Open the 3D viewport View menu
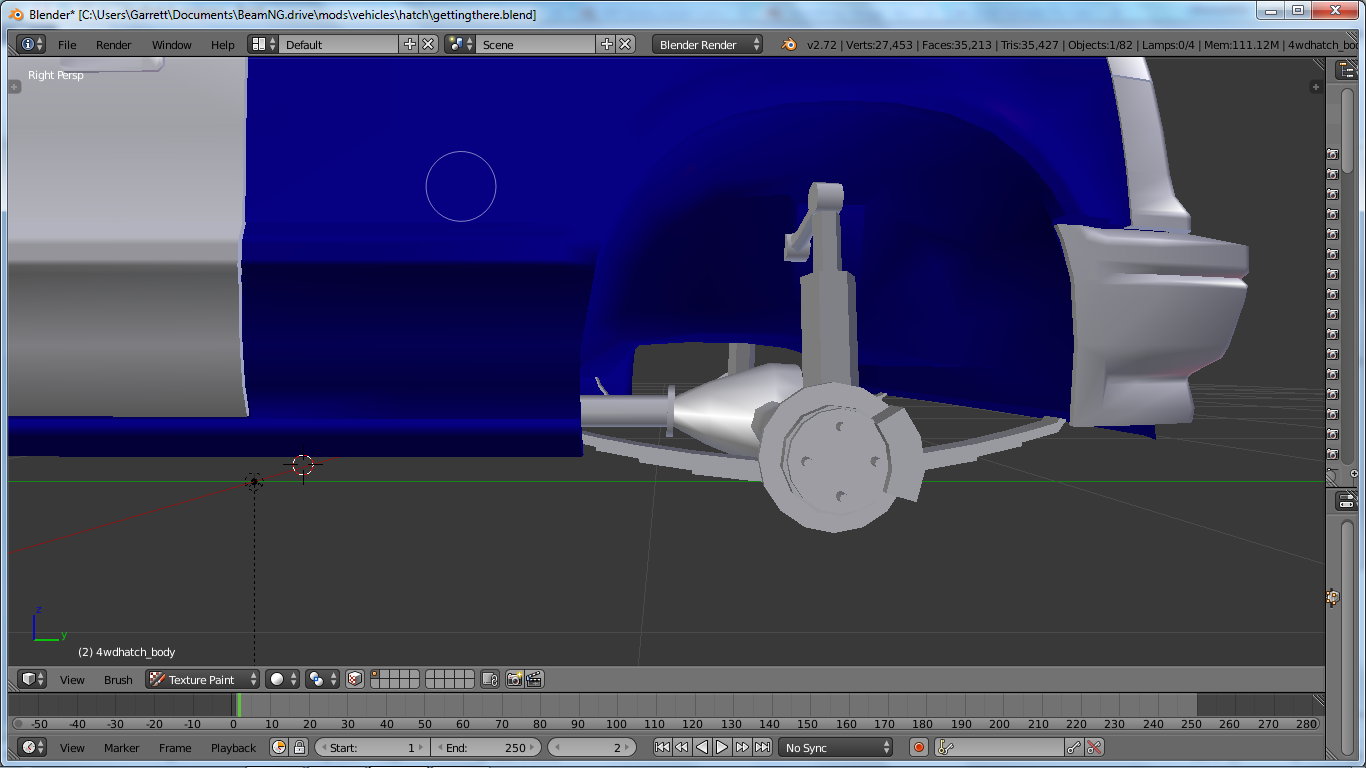This screenshot has height=768, width=1366. pos(72,680)
